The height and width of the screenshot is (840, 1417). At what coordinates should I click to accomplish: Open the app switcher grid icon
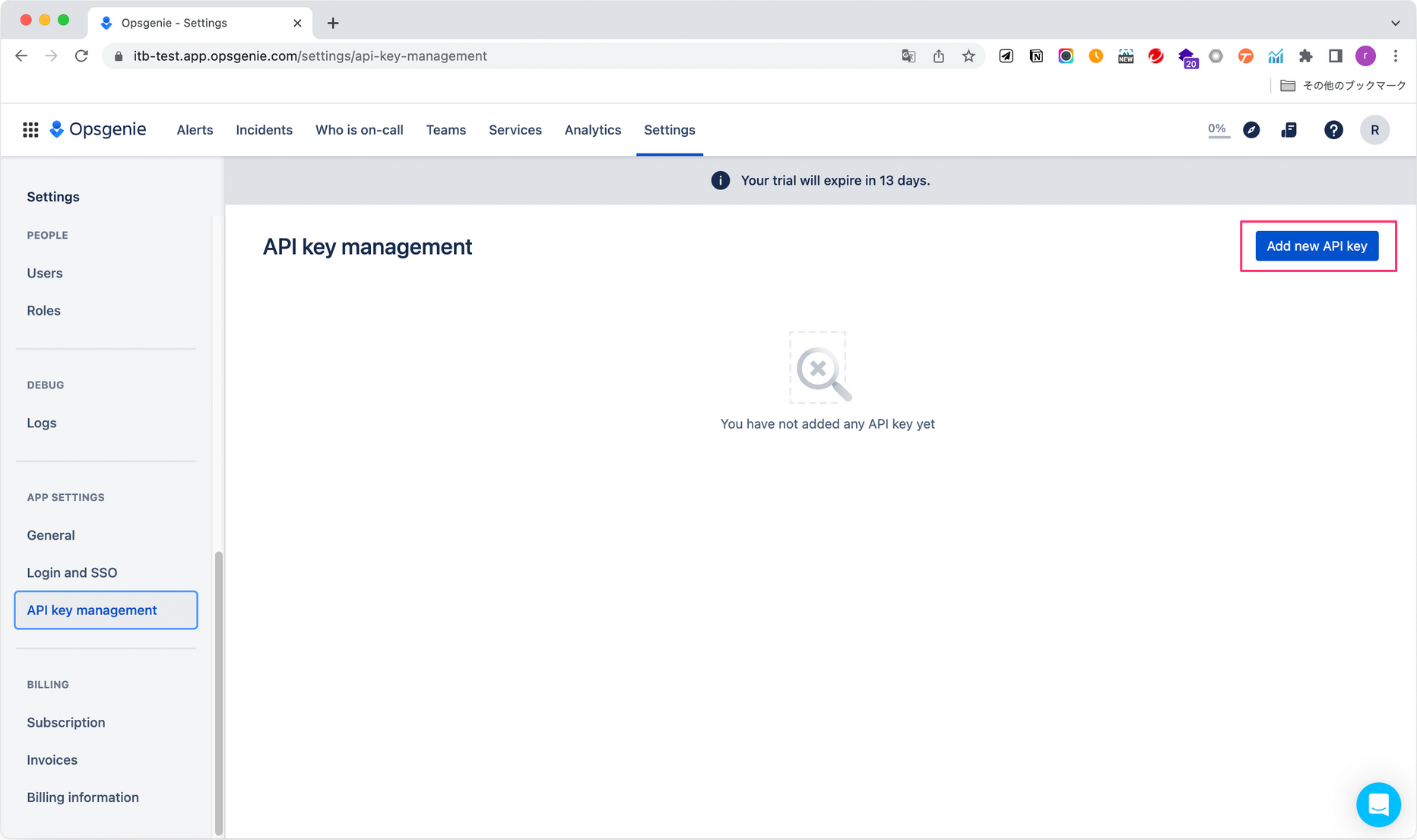tap(30, 130)
